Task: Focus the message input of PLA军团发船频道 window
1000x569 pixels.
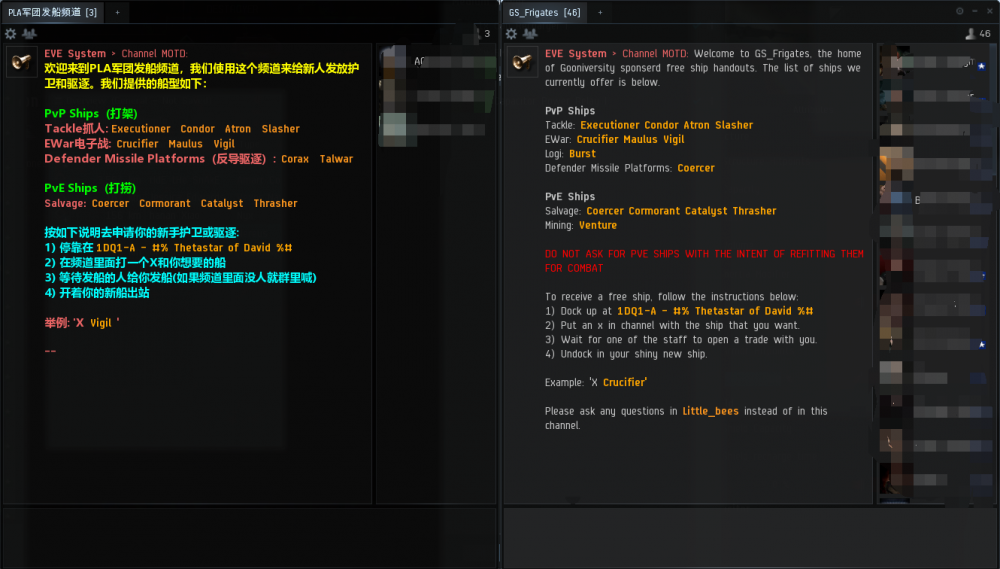Action: (x=249, y=536)
